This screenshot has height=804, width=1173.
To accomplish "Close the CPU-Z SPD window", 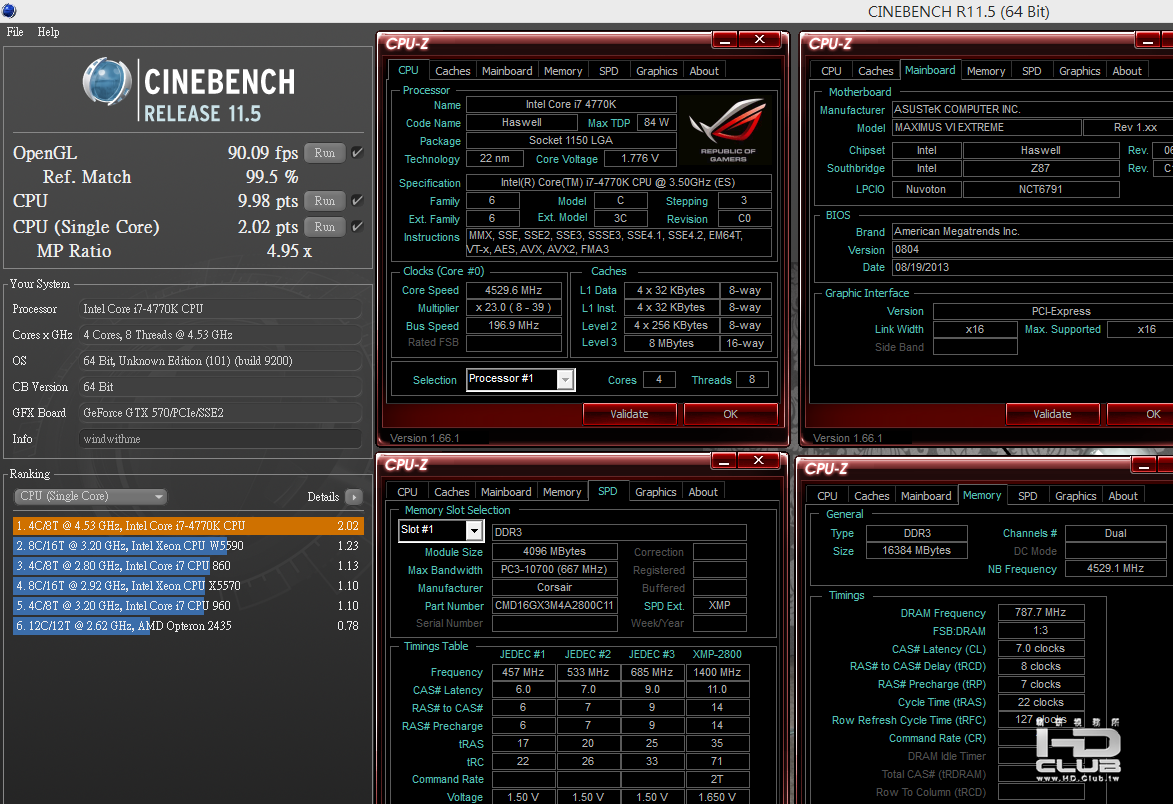I will click(759, 461).
